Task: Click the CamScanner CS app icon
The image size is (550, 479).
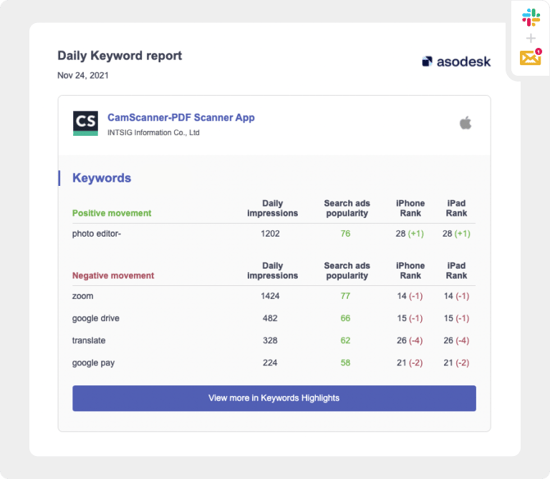Action: (x=85, y=123)
